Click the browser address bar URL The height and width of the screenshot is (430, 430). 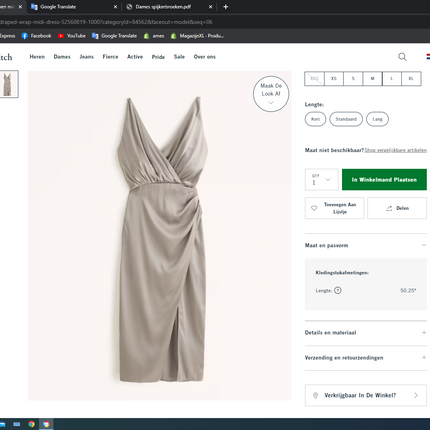pyautogui.click(x=107, y=22)
